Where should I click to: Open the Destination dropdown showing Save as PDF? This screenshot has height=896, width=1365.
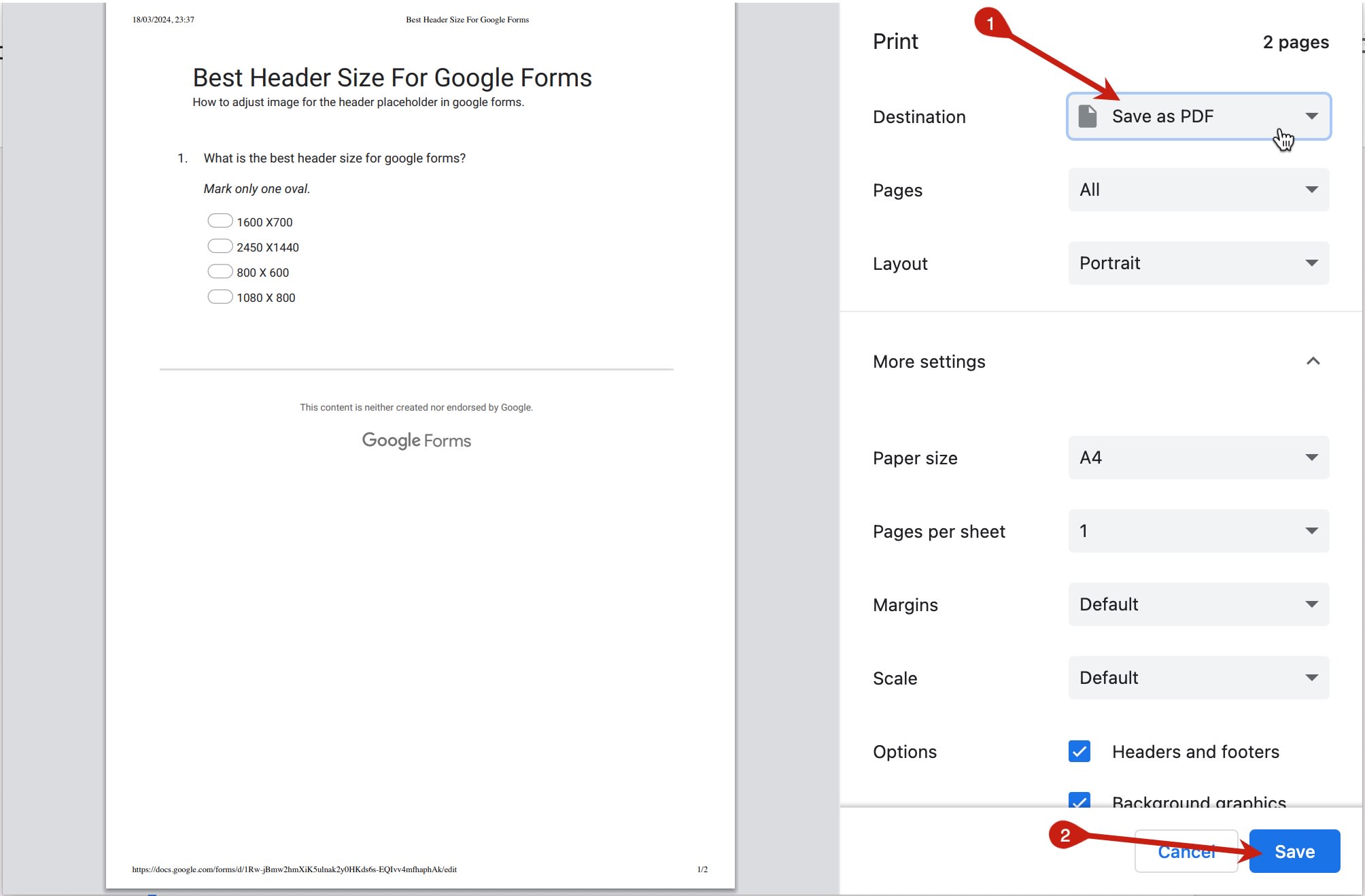pos(1198,116)
